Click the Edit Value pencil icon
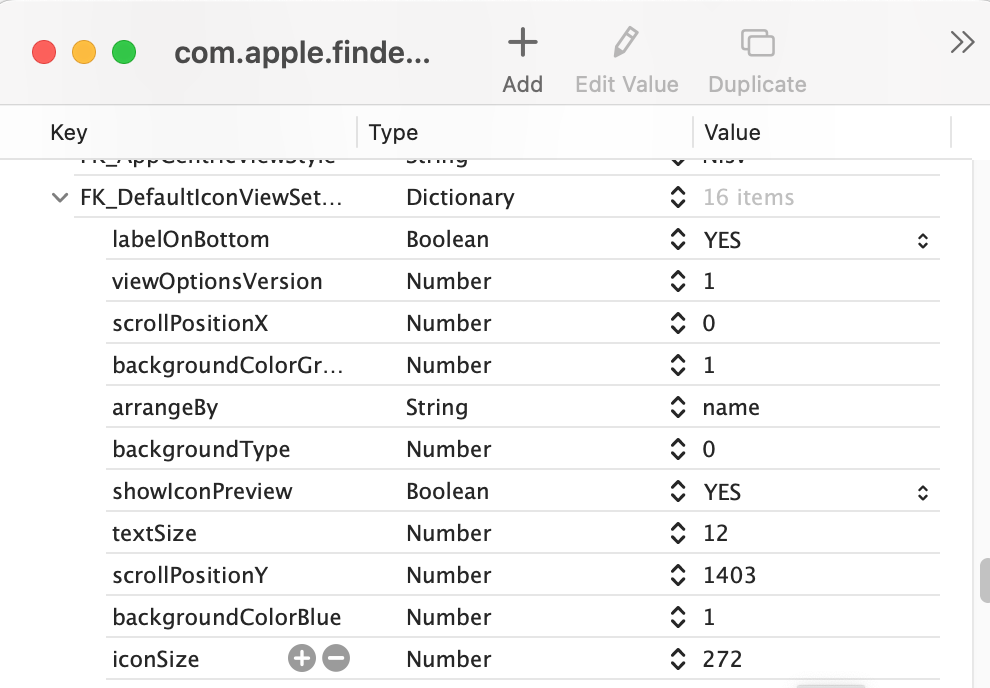Image resolution: width=990 pixels, height=688 pixels. (626, 43)
